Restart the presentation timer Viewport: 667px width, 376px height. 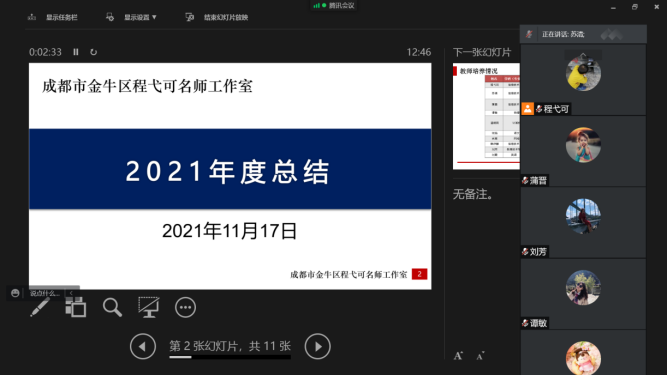tap(94, 52)
